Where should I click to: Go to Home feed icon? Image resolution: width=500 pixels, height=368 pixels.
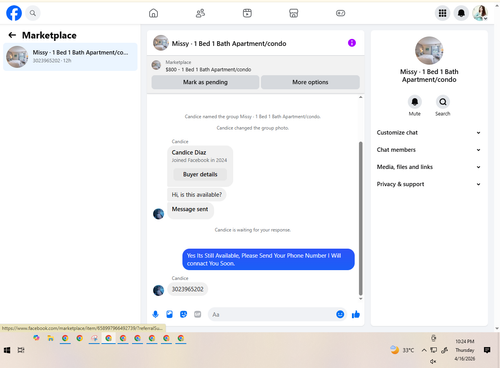[153, 13]
